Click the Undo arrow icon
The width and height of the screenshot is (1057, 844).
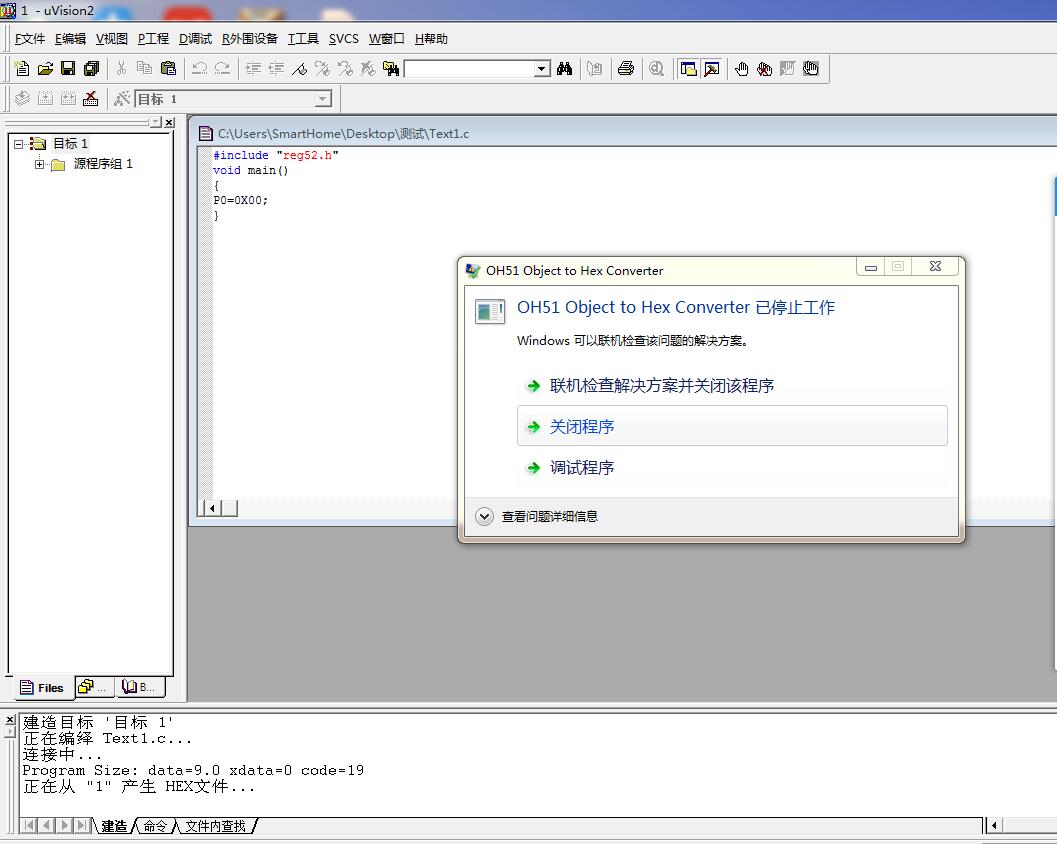[x=200, y=68]
